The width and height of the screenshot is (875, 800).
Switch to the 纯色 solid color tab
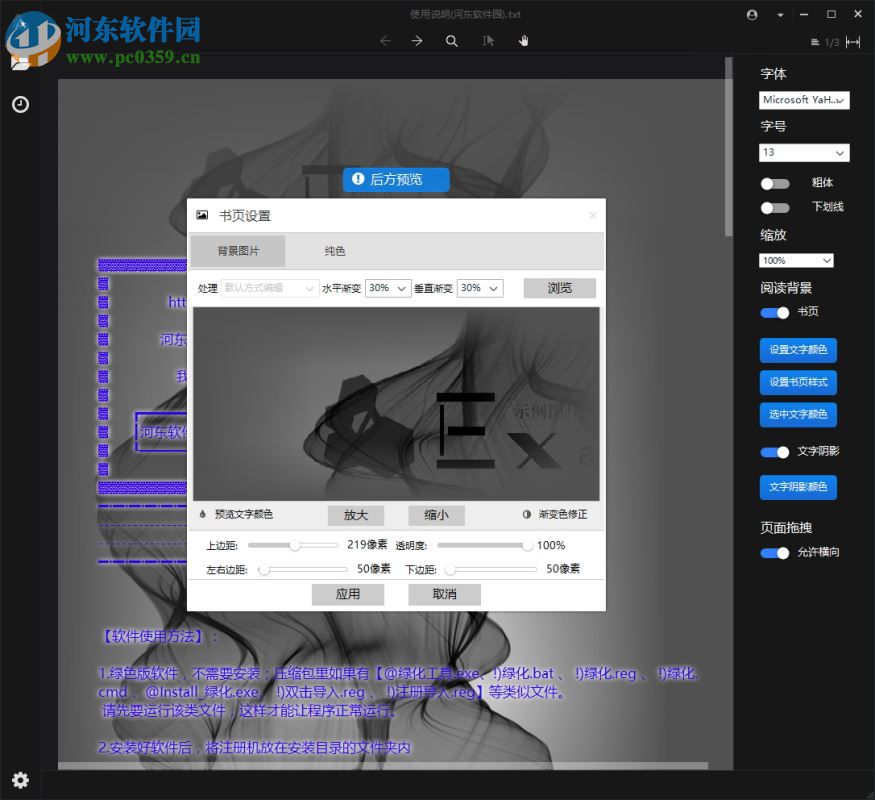click(335, 251)
